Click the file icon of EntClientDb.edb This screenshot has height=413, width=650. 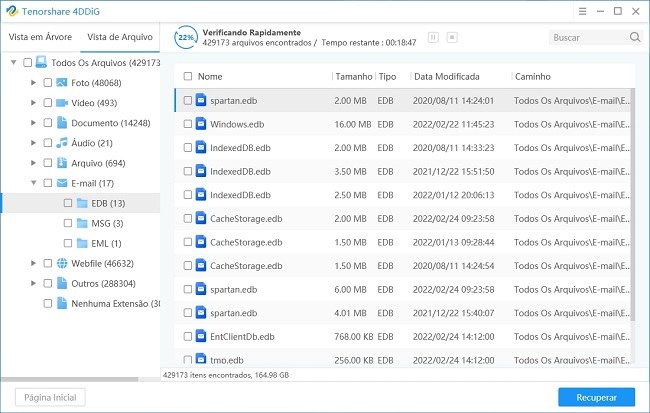(201, 336)
